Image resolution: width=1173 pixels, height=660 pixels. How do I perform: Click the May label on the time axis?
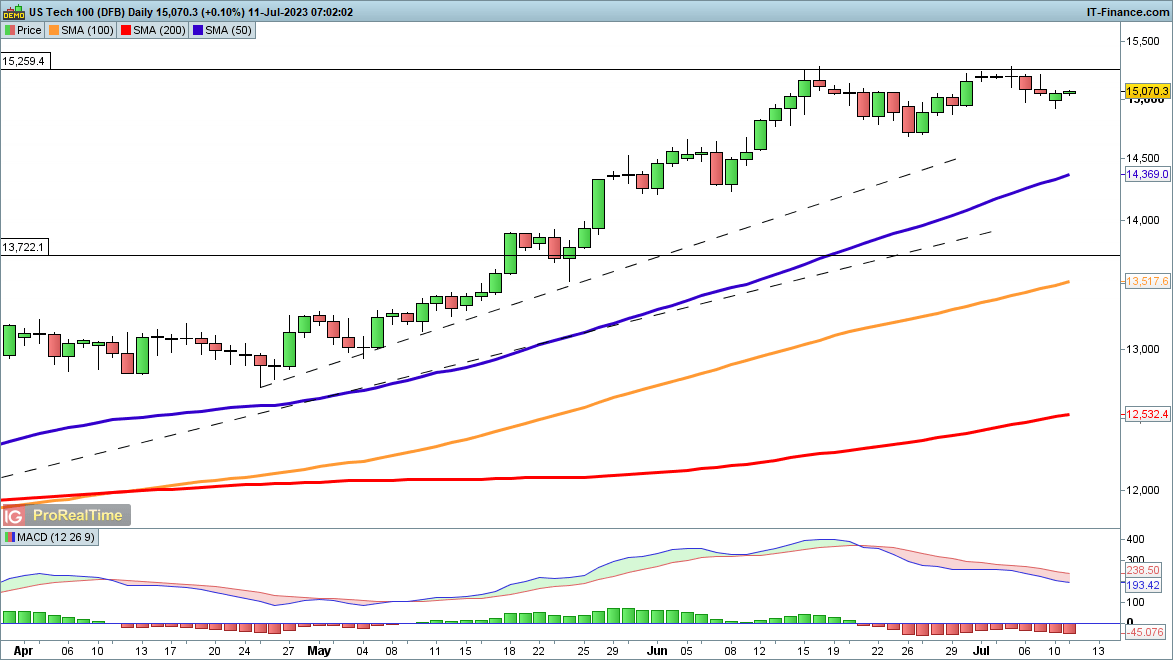point(319,650)
